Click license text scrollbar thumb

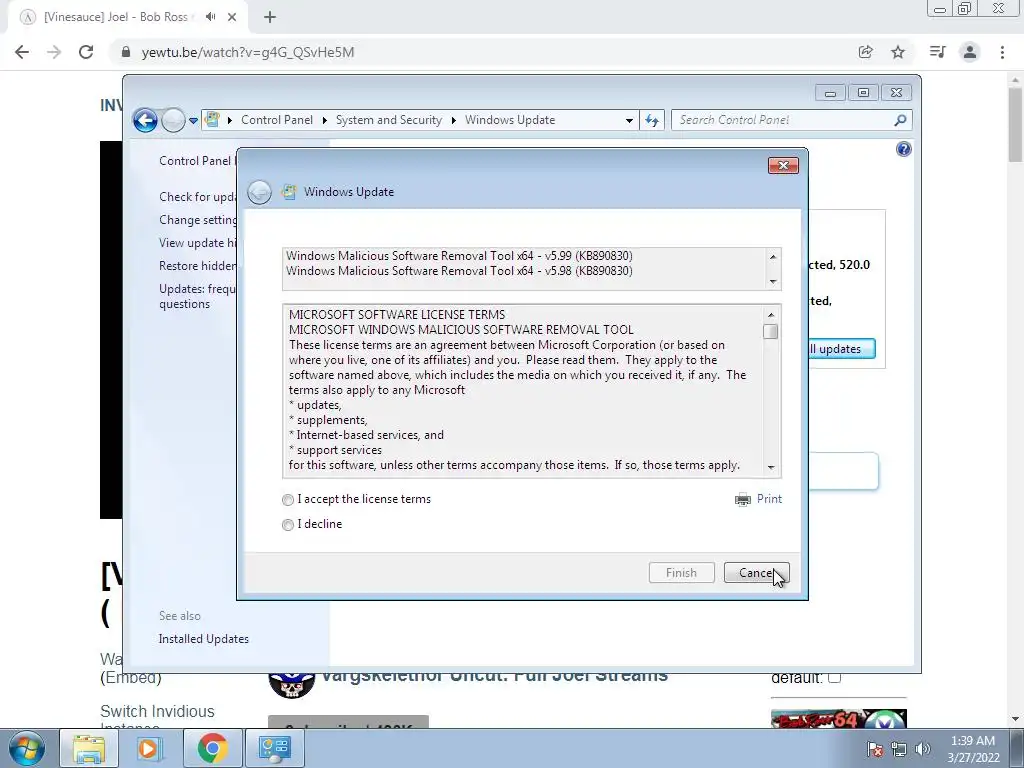pyautogui.click(x=771, y=332)
